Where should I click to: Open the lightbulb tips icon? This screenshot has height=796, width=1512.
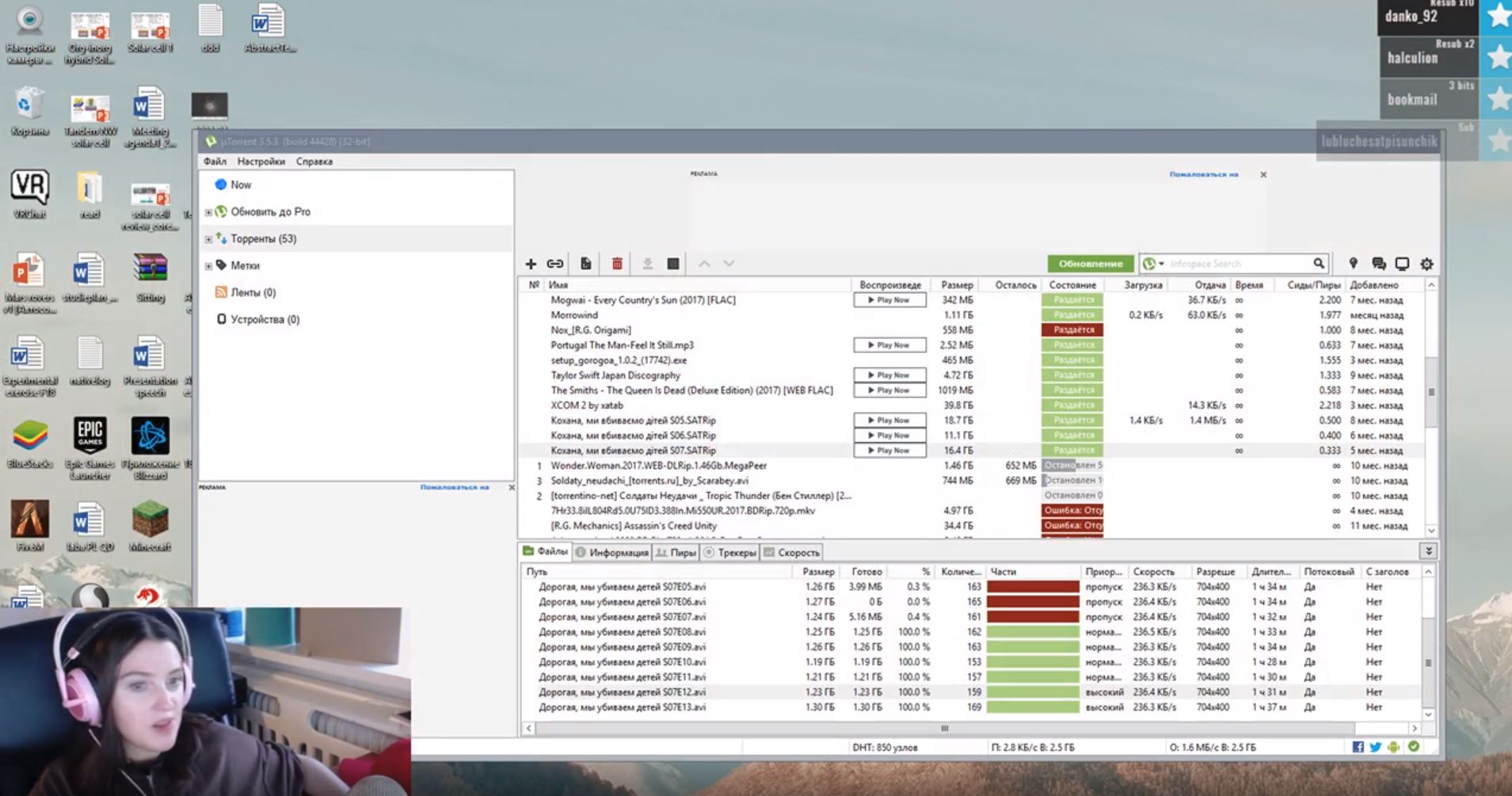[1354, 264]
